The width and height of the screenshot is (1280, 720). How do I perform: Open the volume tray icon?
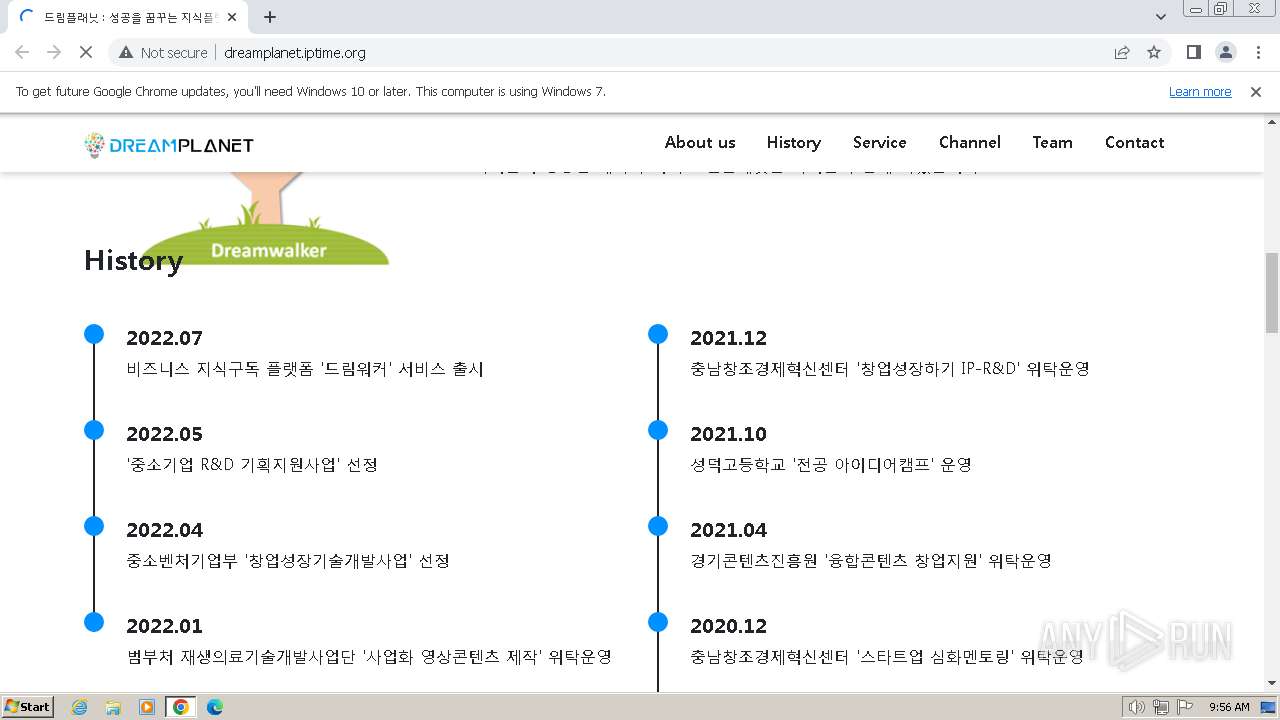tap(1137, 707)
